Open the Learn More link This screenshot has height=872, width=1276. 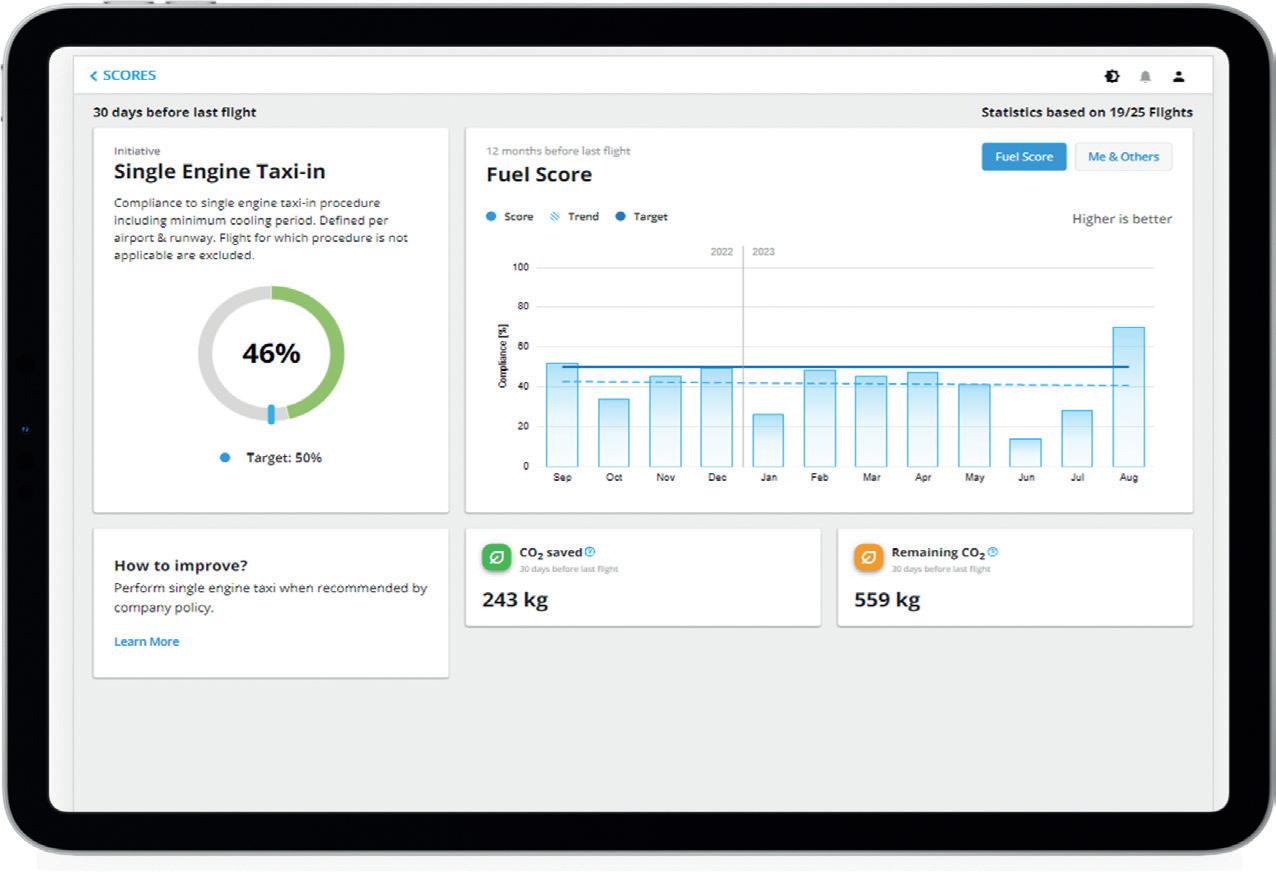pyautogui.click(x=146, y=642)
